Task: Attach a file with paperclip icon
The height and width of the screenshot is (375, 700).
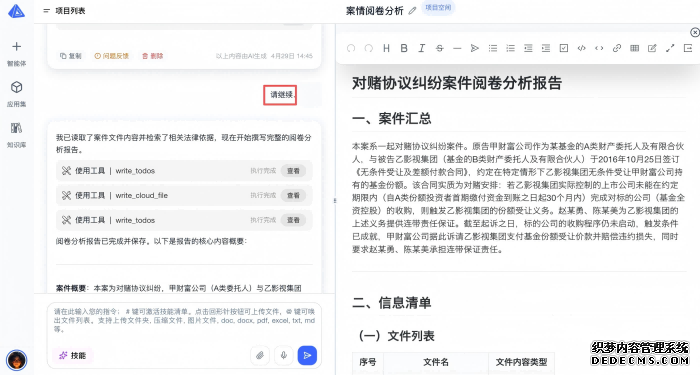Action: coord(260,355)
